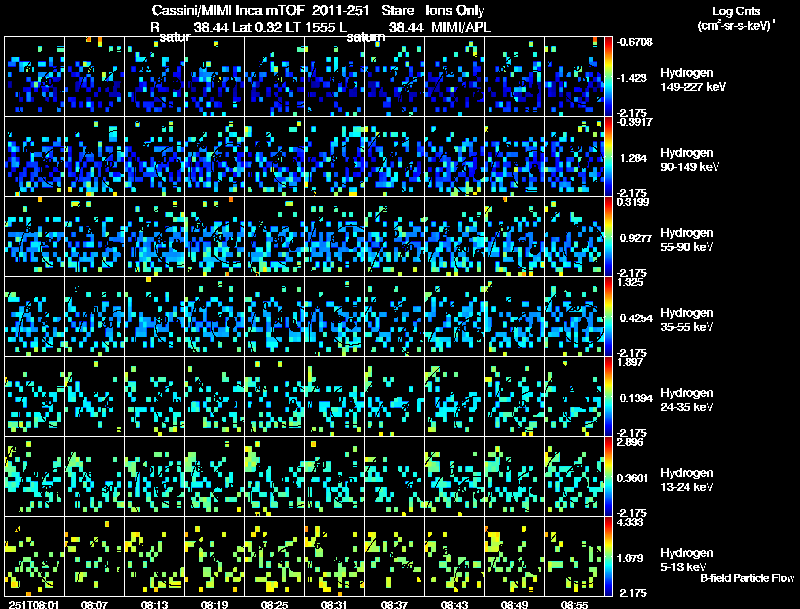Viewport: 800px width, 609px height.
Task: Click the color bar beside Hydrogen 5-13 keV
Action: [x=608, y=557]
